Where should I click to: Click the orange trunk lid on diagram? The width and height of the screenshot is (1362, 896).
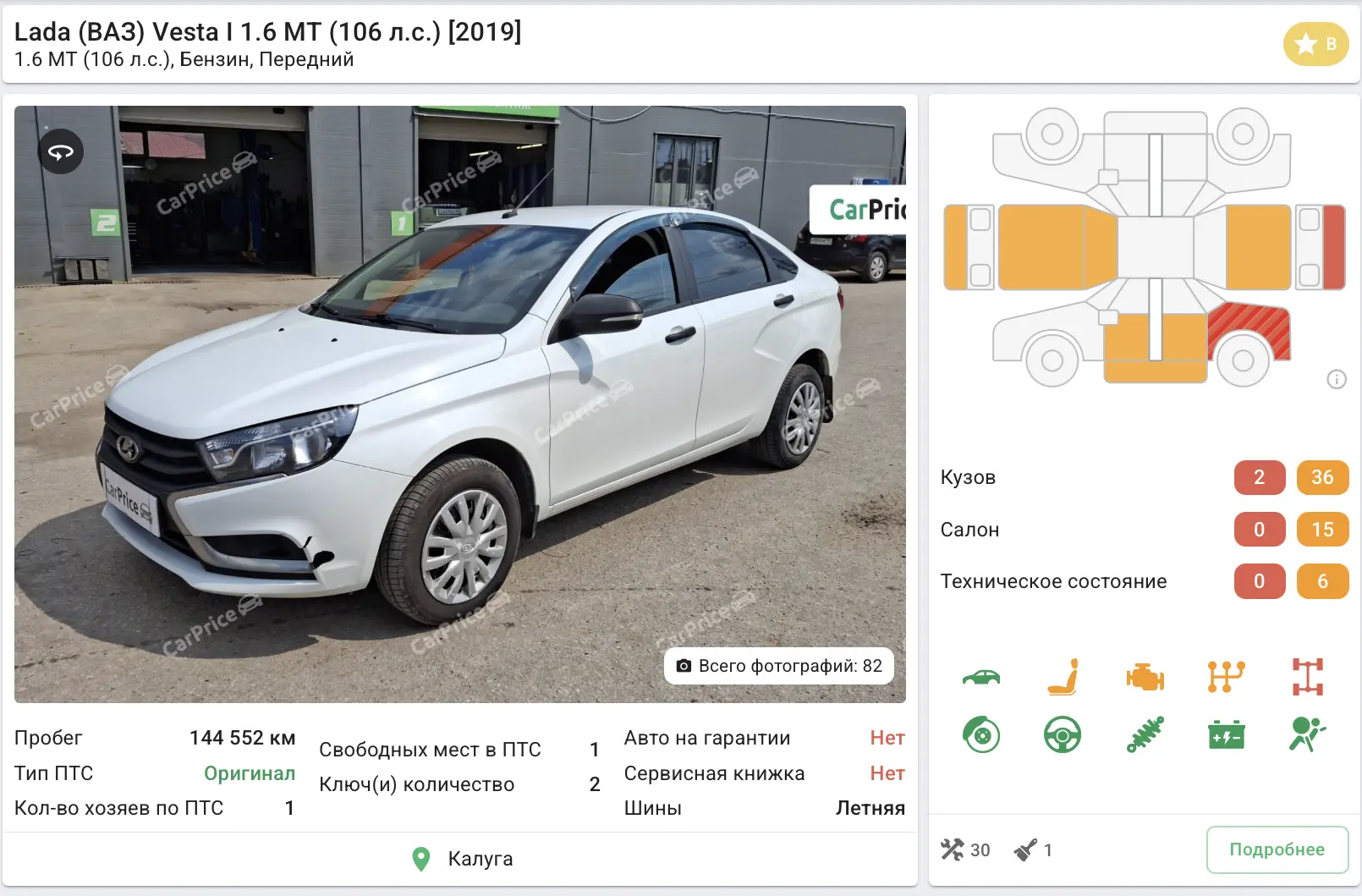1258,247
